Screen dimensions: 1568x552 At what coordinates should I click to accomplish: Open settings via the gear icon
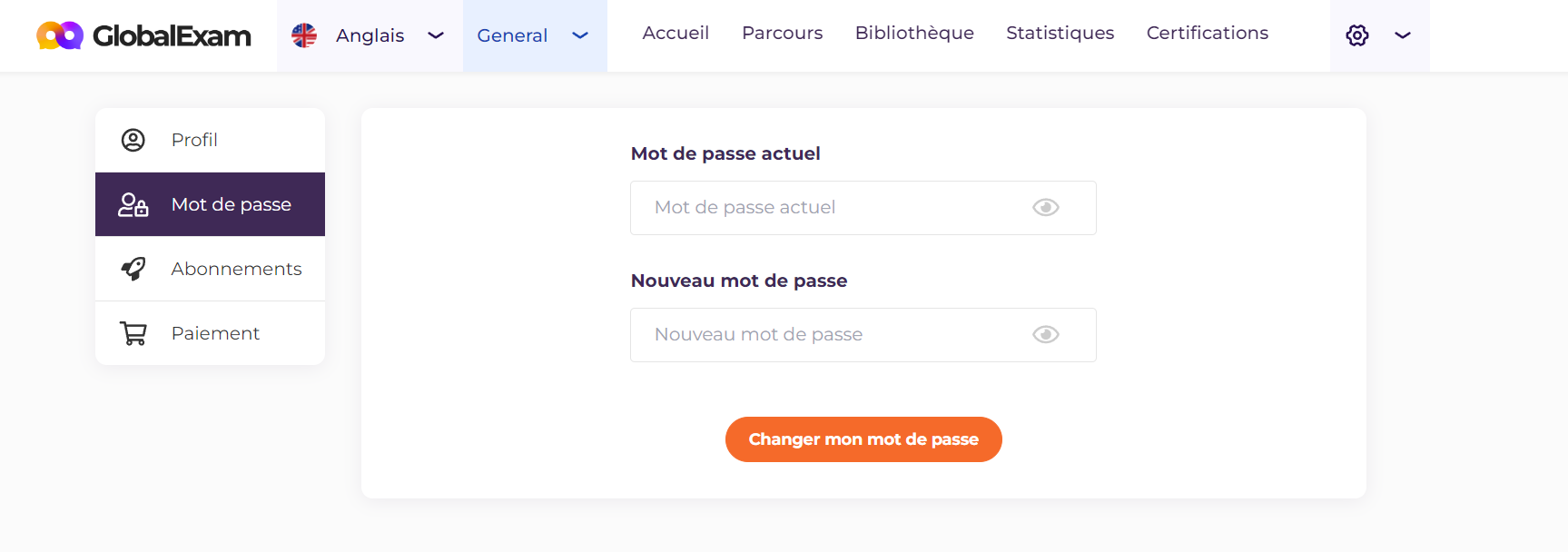1357,35
